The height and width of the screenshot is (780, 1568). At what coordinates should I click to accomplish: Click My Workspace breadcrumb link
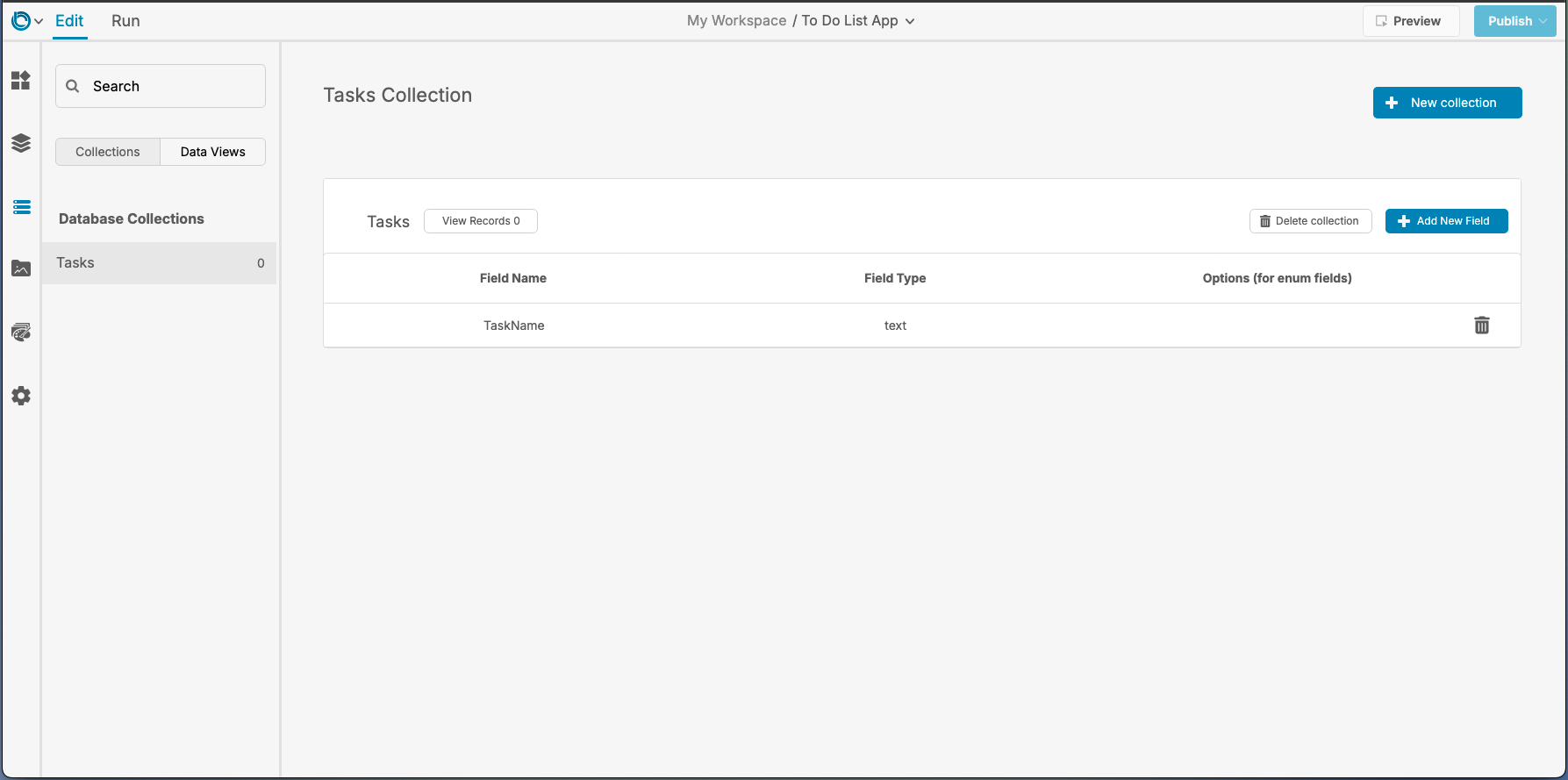tap(737, 21)
